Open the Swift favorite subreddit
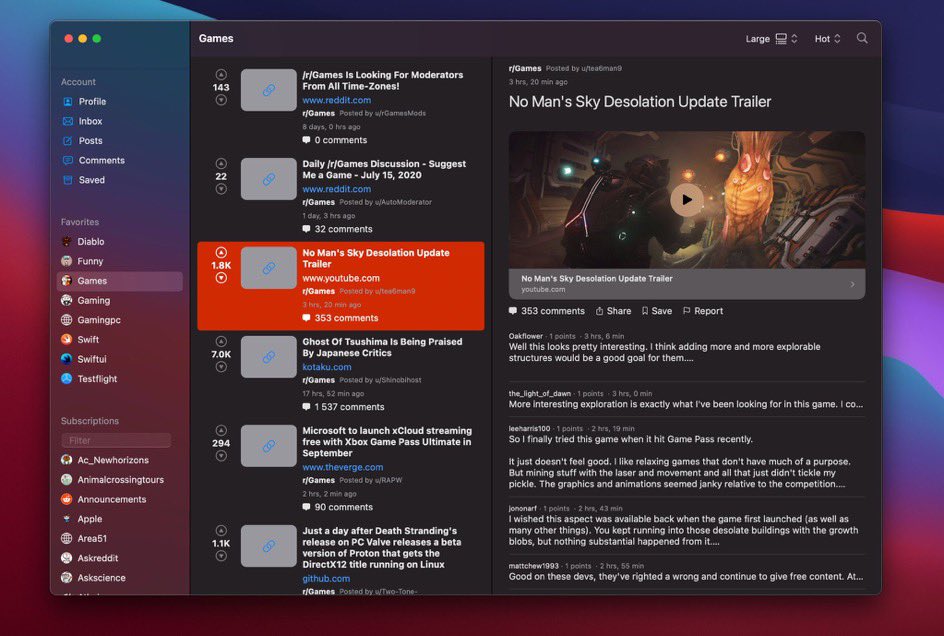944x636 pixels. [120, 340]
